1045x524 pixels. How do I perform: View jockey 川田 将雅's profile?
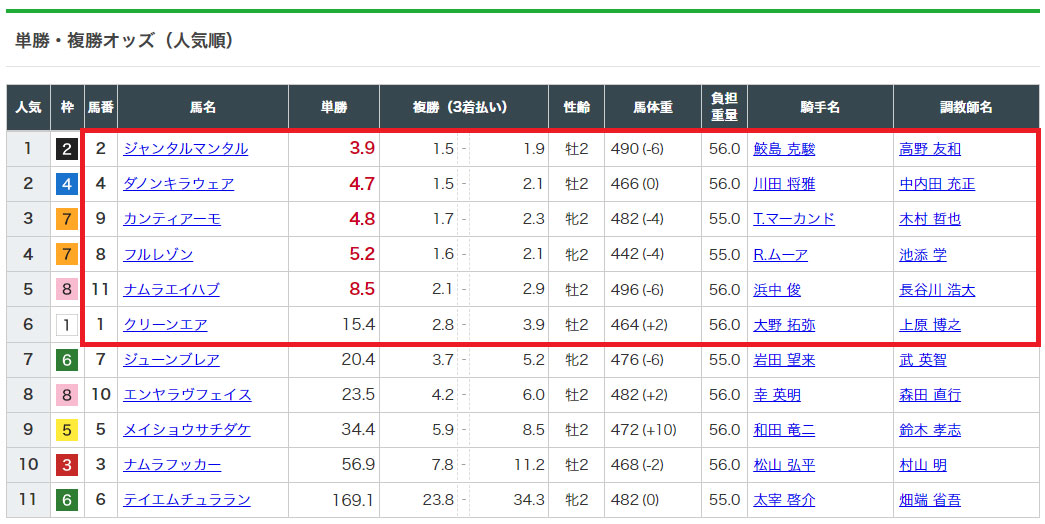pos(784,184)
